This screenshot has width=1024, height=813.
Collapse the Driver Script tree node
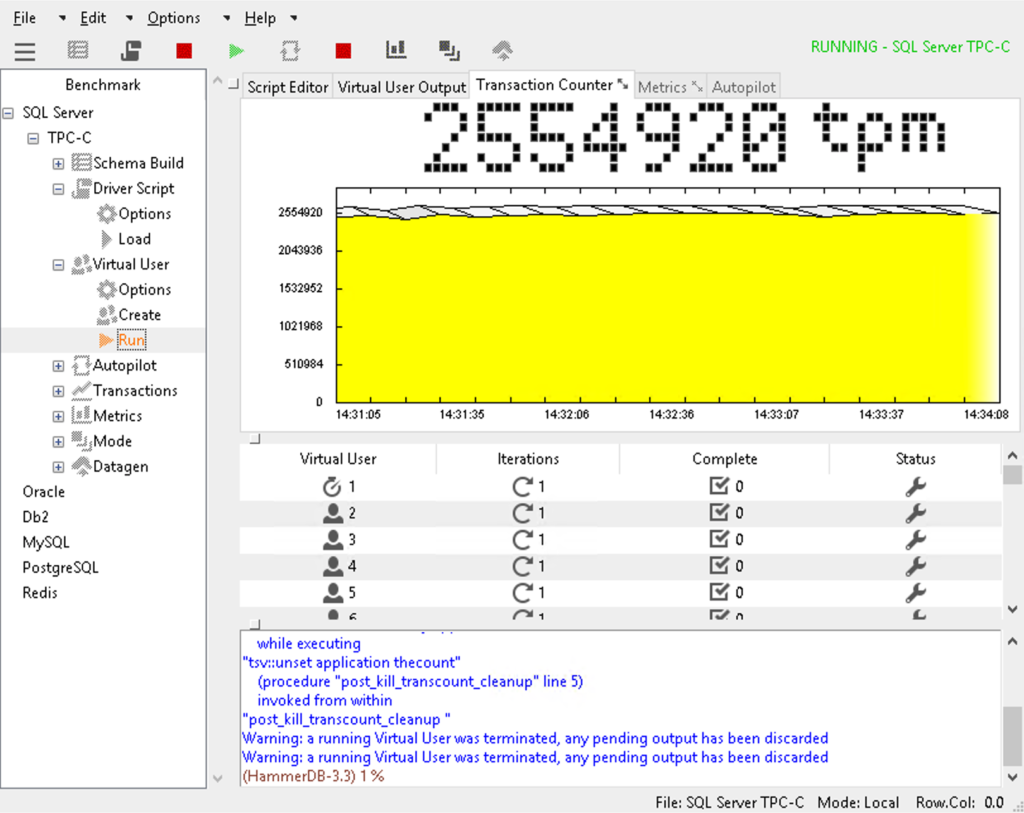tap(58, 189)
